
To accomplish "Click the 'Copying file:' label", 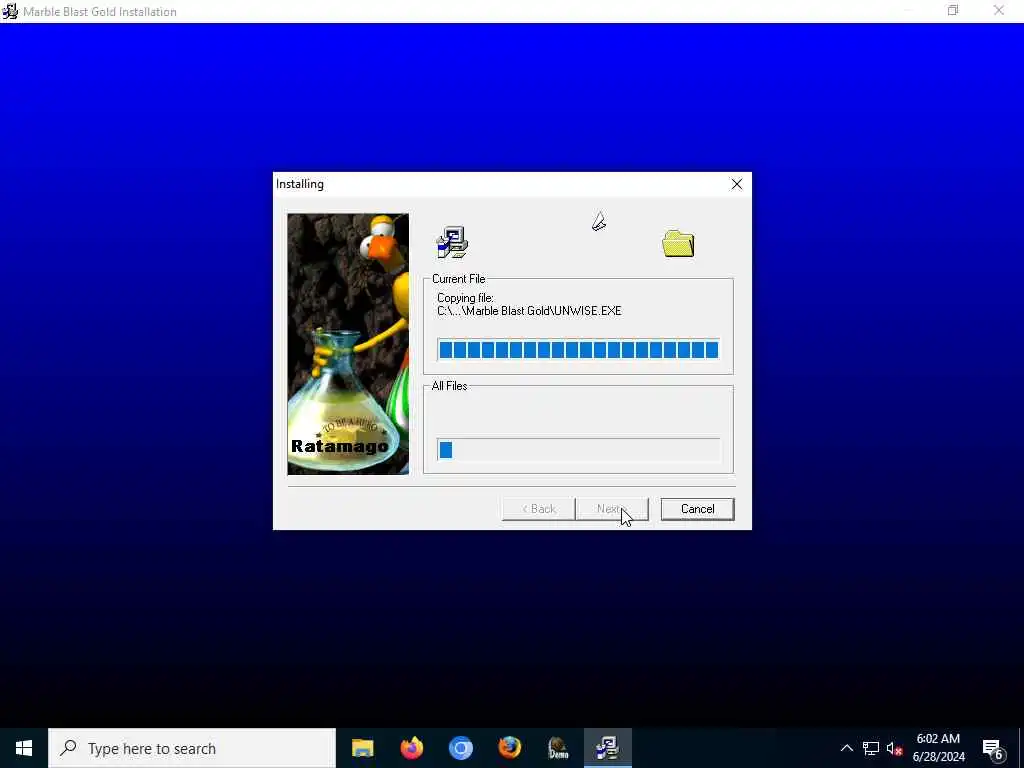I will pos(465,298).
